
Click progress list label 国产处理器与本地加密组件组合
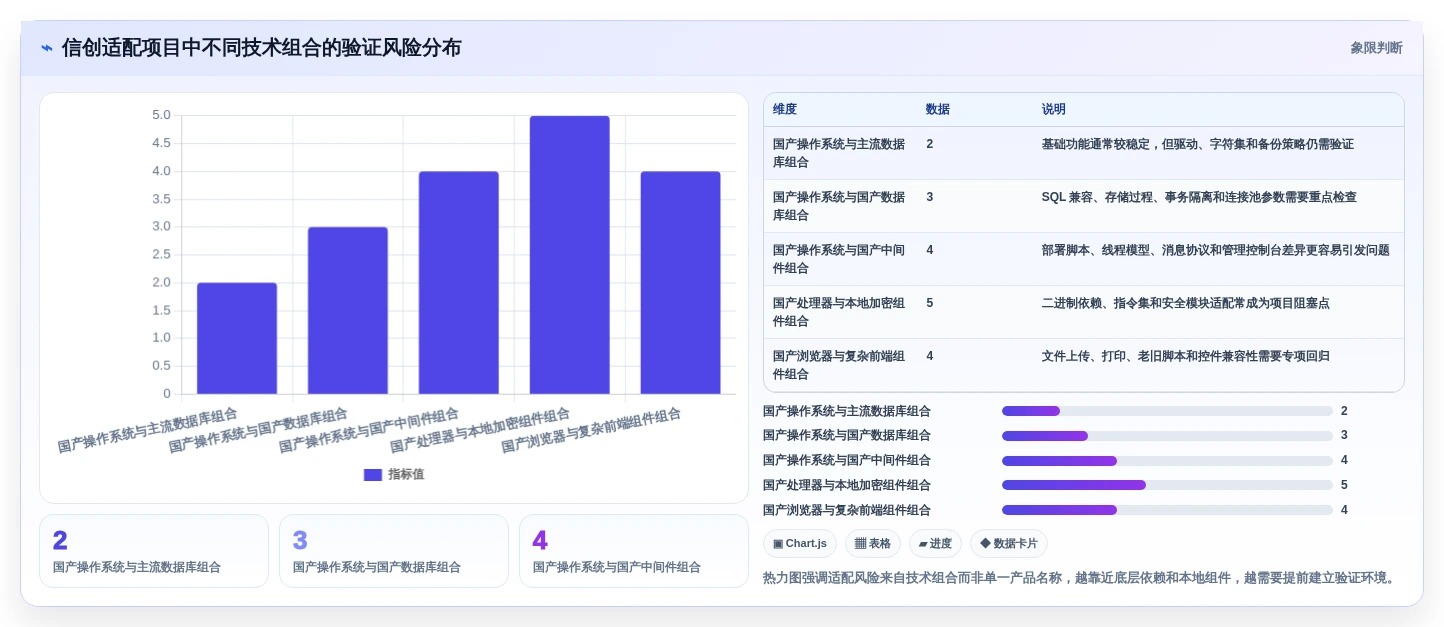point(847,485)
